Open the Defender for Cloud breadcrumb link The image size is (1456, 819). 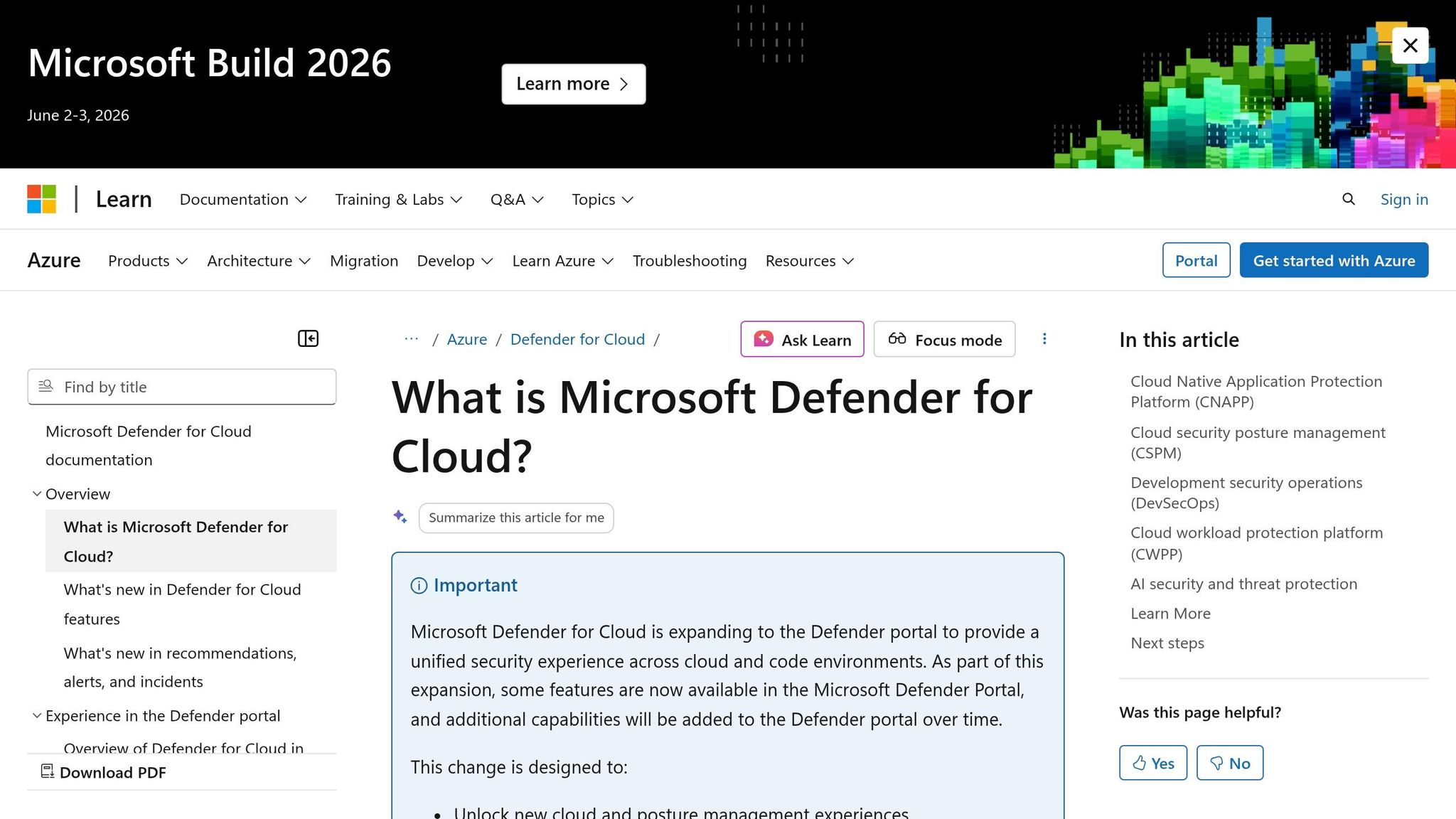pyautogui.click(x=577, y=339)
